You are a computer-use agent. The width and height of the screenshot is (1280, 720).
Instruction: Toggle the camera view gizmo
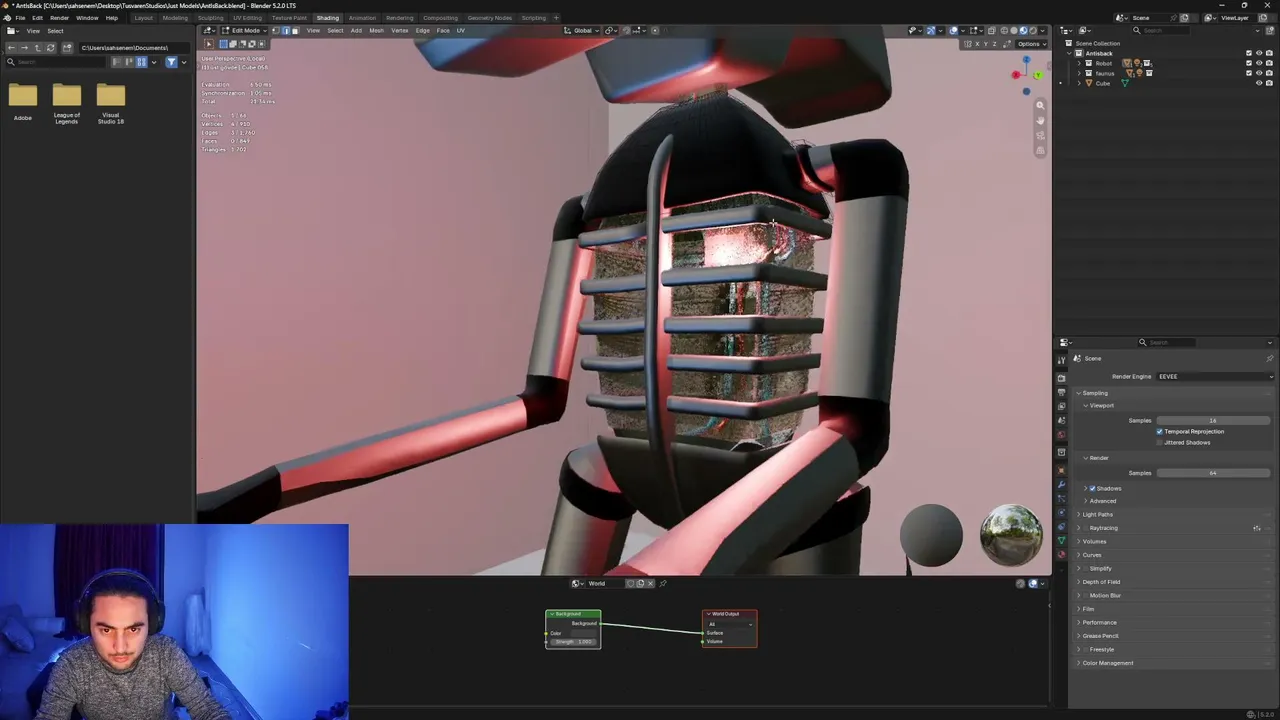(1040, 135)
